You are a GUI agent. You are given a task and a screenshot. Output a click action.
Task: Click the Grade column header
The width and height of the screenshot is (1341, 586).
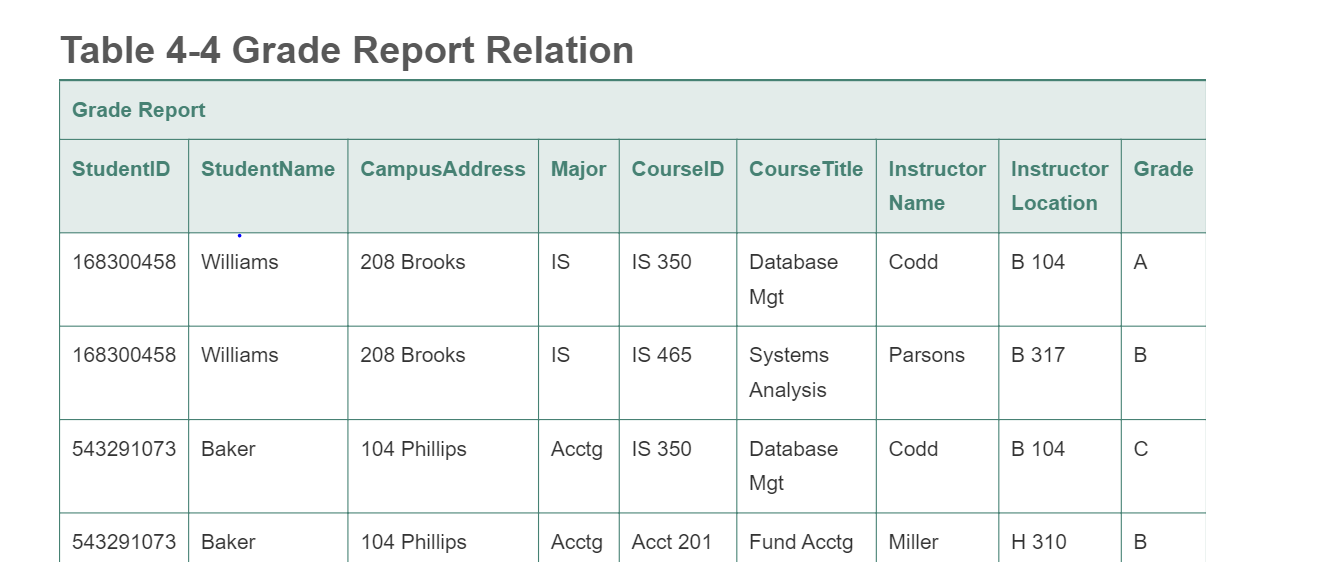[1163, 169]
